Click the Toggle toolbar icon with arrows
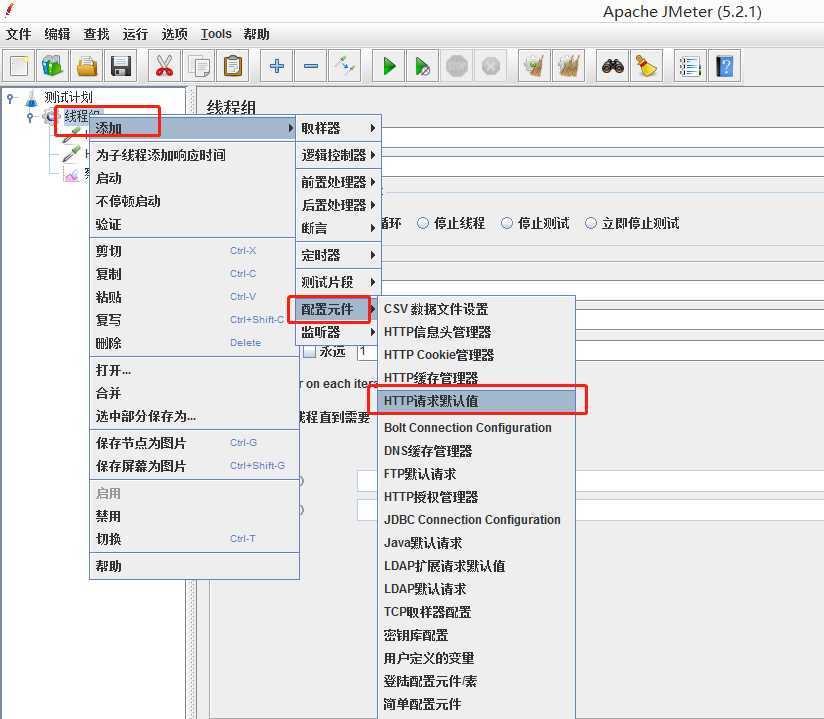This screenshot has width=824, height=719. click(x=345, y=66)
